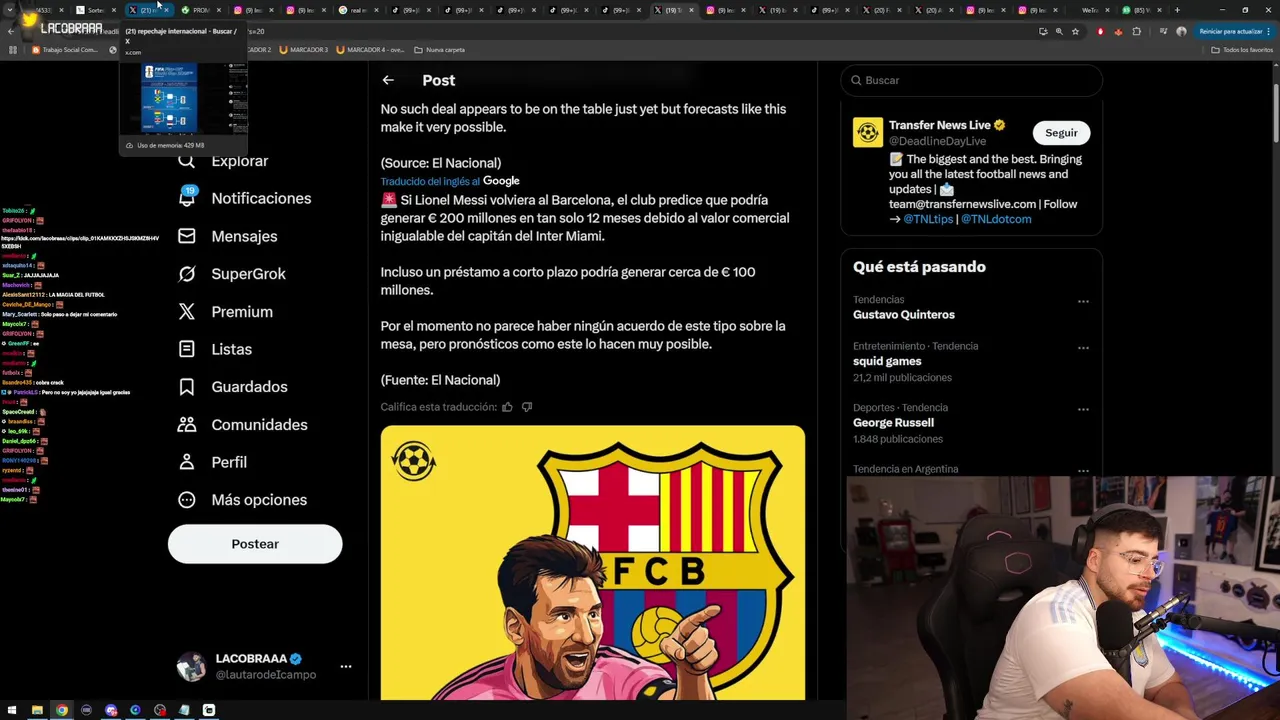
Task: Open the Gustavo Quinteros trend
Action: click(904, 314)
